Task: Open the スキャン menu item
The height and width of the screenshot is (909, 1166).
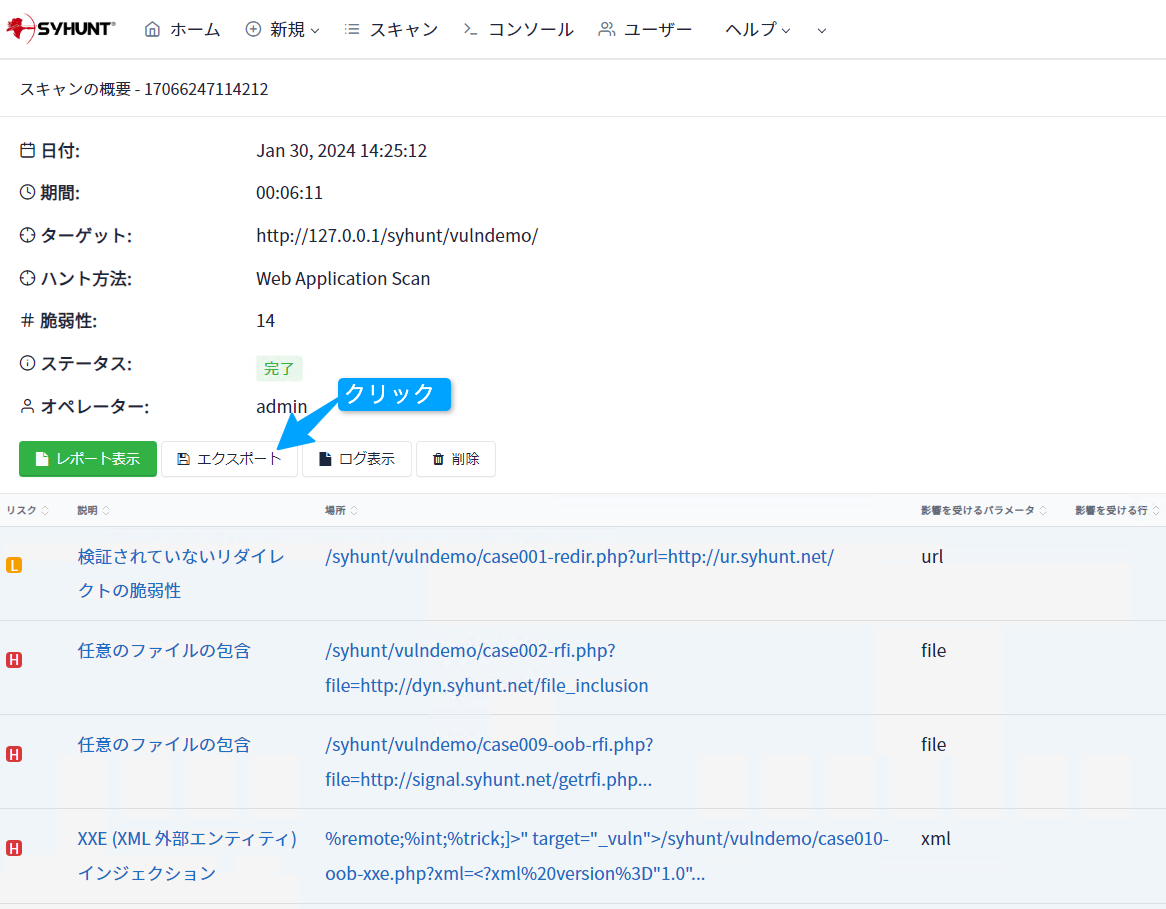Action: [x=391, y=29]
